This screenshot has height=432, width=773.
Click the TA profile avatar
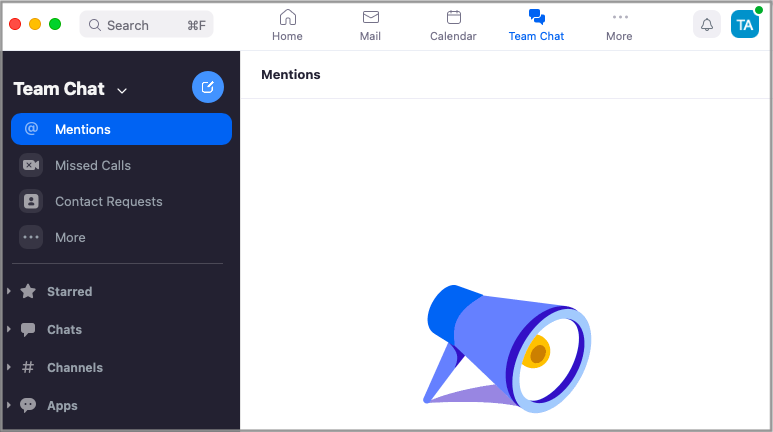[745, 25]
